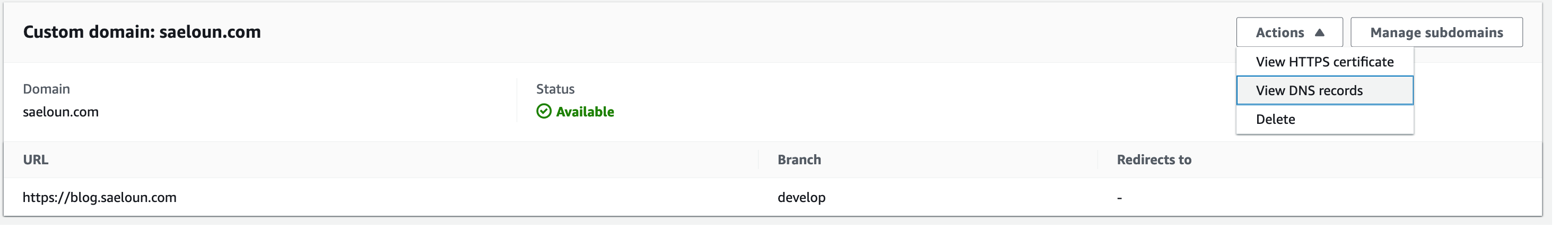Select View HTTPS certificate

pyautogui.click(x=1324, y=62)
